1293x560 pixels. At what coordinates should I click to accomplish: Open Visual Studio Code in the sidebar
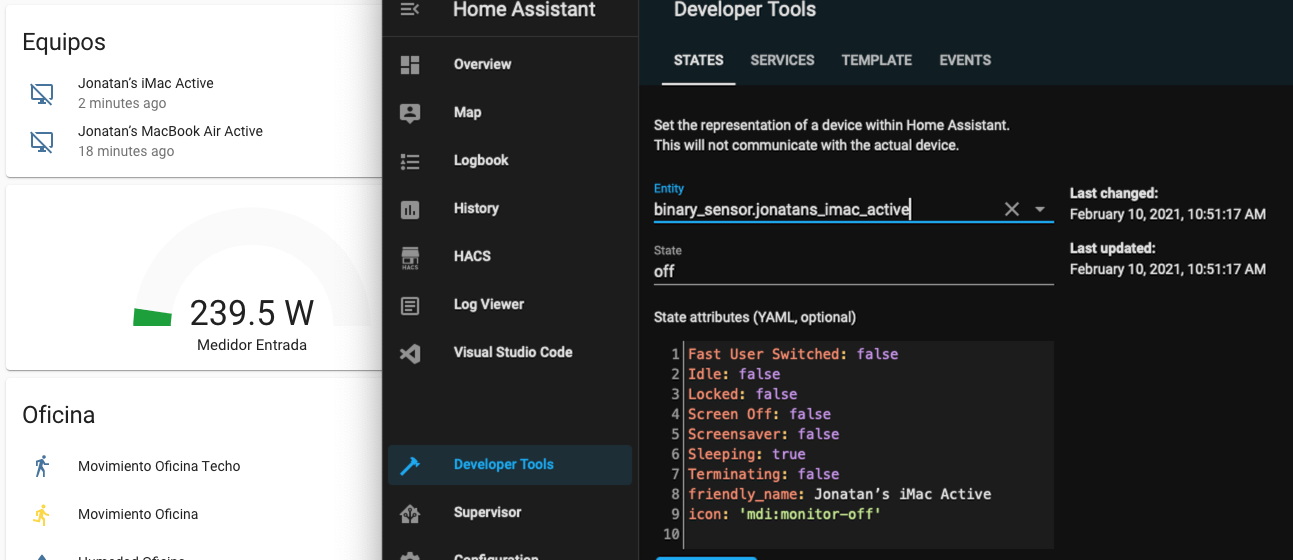point(510,352)
